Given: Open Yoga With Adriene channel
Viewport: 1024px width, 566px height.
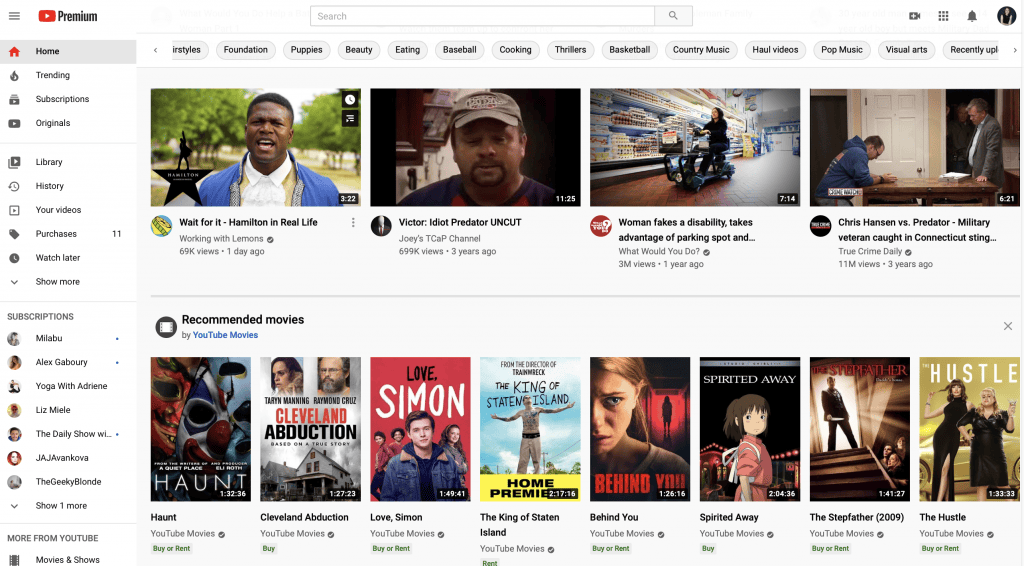Looking at the screenshot, I should click(68, 386).
